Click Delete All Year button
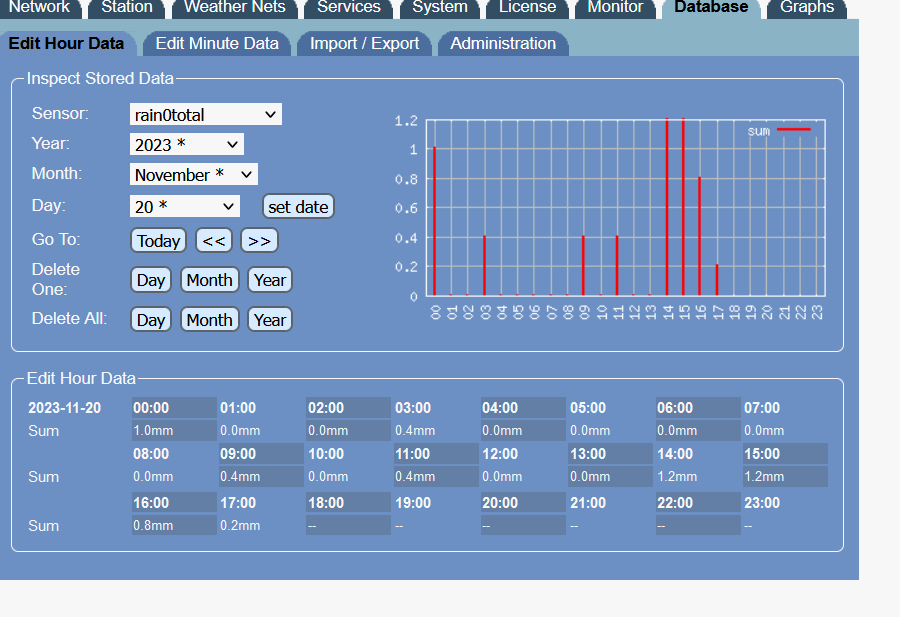Viewport: 900px width, 617px height. [270, 320]
